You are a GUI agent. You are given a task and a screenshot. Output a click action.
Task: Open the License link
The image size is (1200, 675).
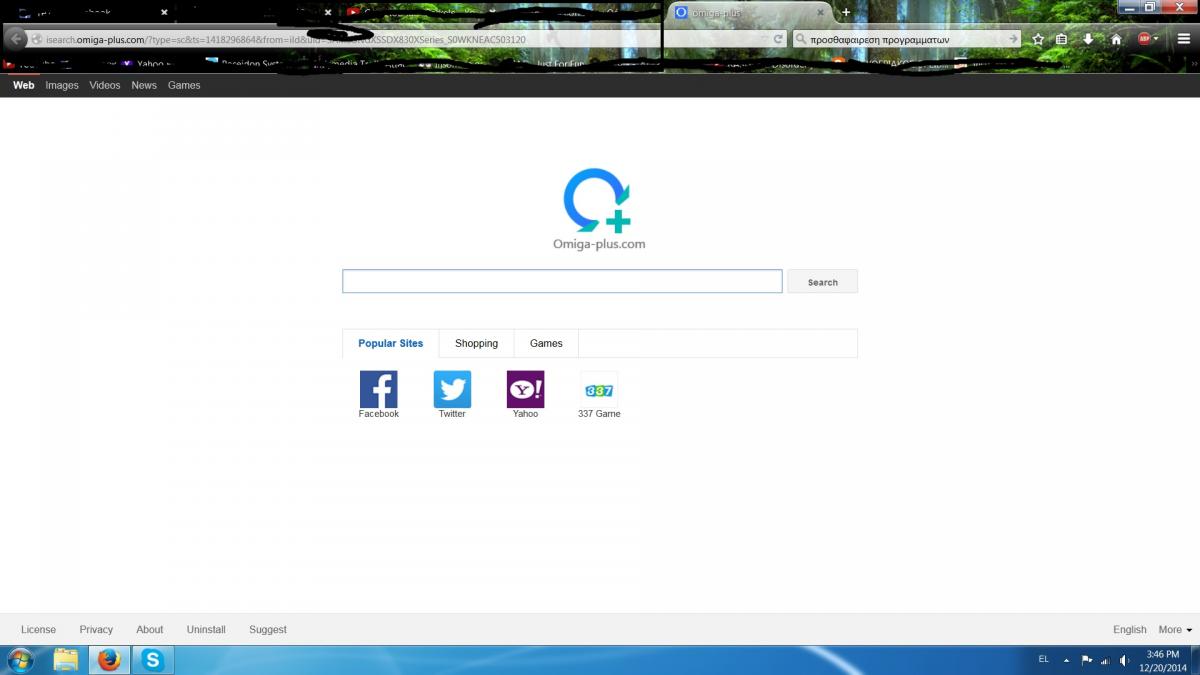coord(38,629)
